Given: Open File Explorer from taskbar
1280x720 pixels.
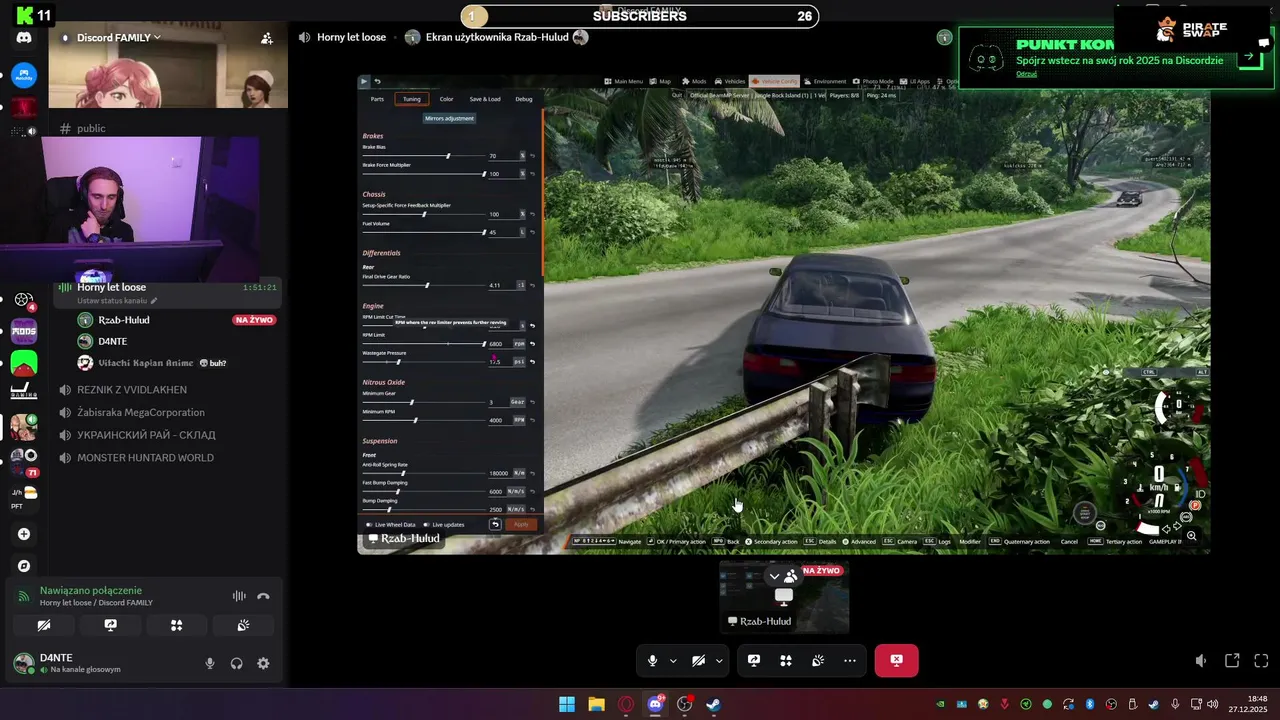Looking at the screenshot, I should point(596,704).
